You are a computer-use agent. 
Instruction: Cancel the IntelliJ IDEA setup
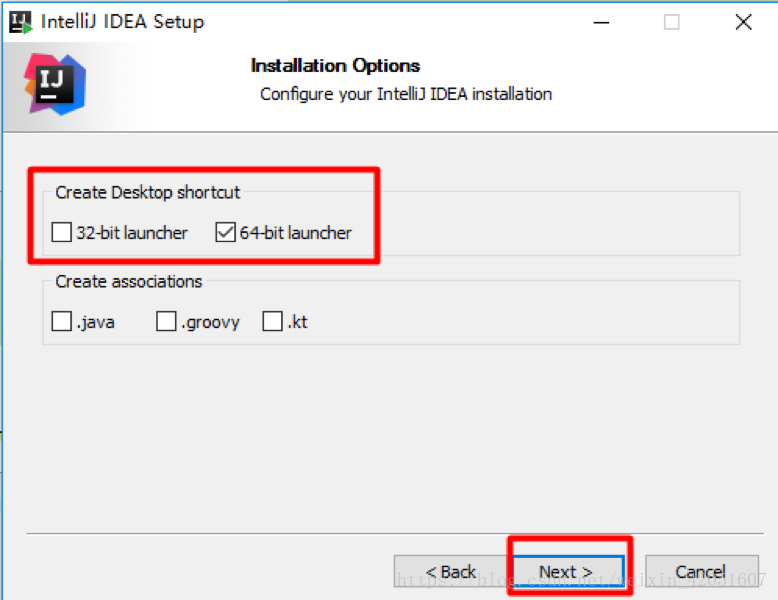click(702, 571)
